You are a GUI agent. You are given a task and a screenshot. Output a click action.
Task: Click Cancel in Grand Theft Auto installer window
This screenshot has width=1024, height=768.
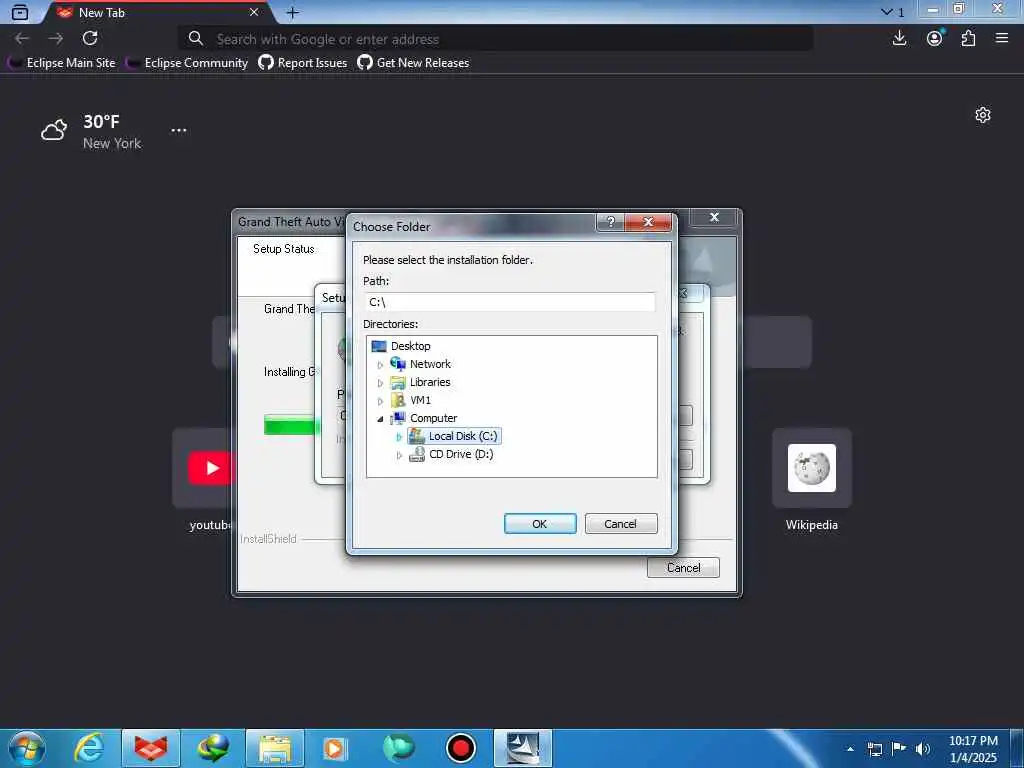(x=683, y=568)
